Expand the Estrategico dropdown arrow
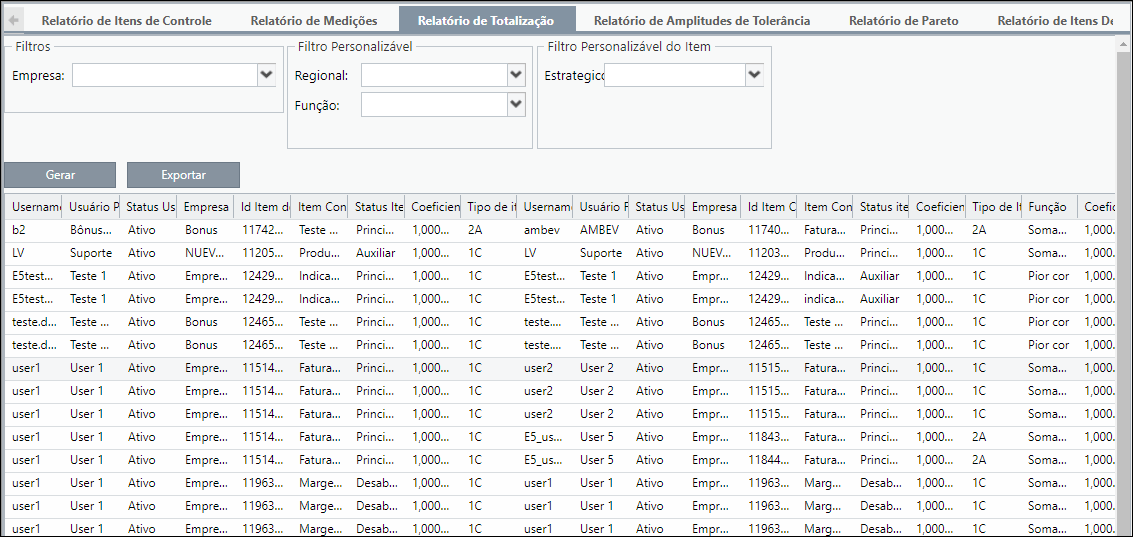The height and width of the screenshot is (537, 1133). 754,74
